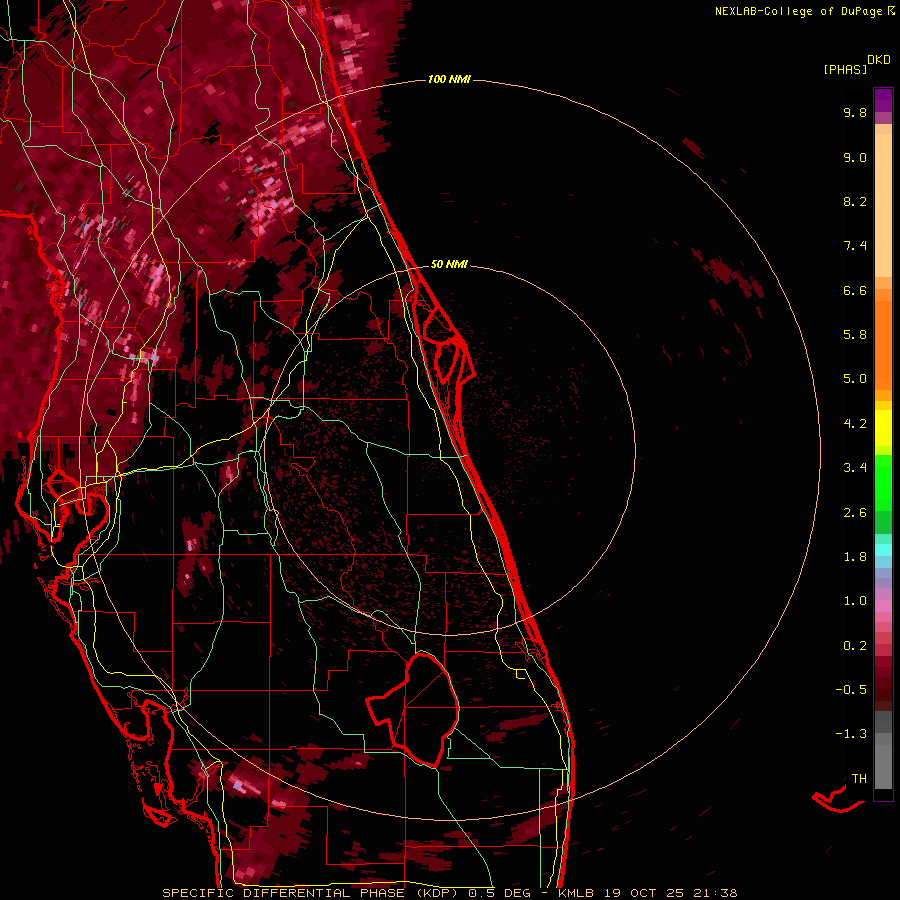Click the 8.2 value on the color scale

[855, 201]
